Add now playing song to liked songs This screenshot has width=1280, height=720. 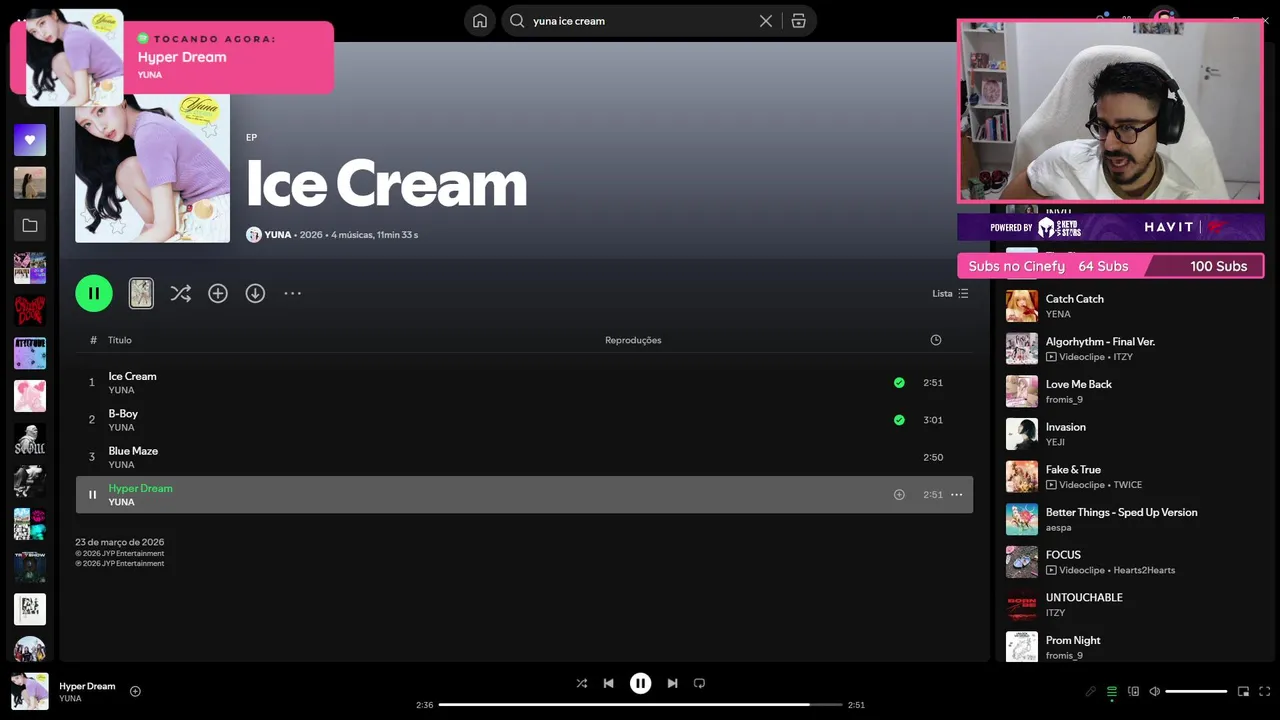135,691
